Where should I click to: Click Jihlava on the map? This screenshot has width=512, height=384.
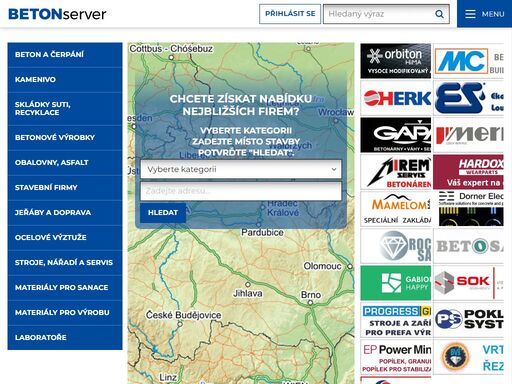(248, 293)
